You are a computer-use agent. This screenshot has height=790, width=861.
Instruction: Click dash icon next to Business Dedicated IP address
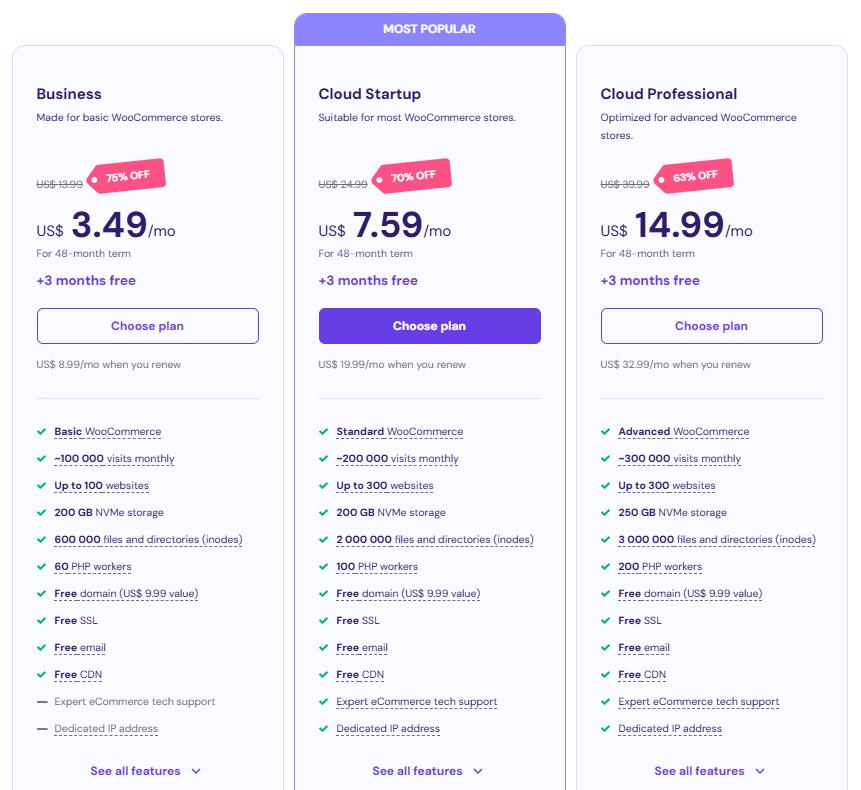(42, 729)
